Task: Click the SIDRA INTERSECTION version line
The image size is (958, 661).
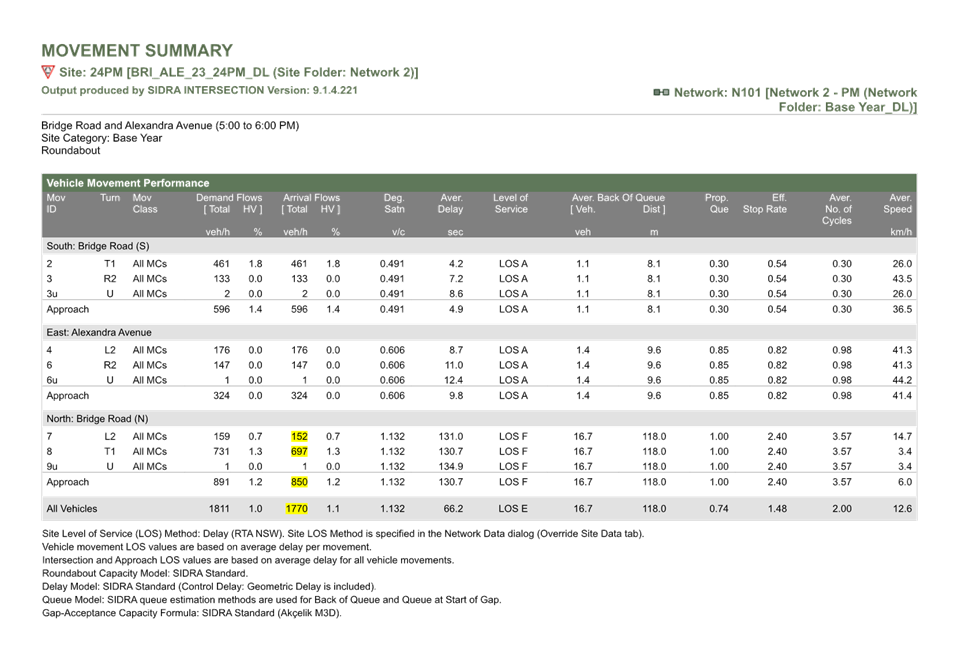Action: click(199, 90)
